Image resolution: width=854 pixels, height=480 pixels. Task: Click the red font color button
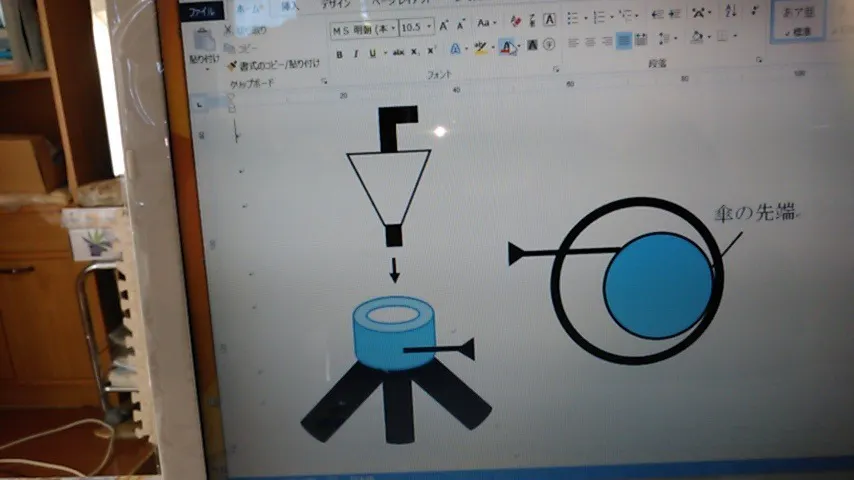point(507,47)
